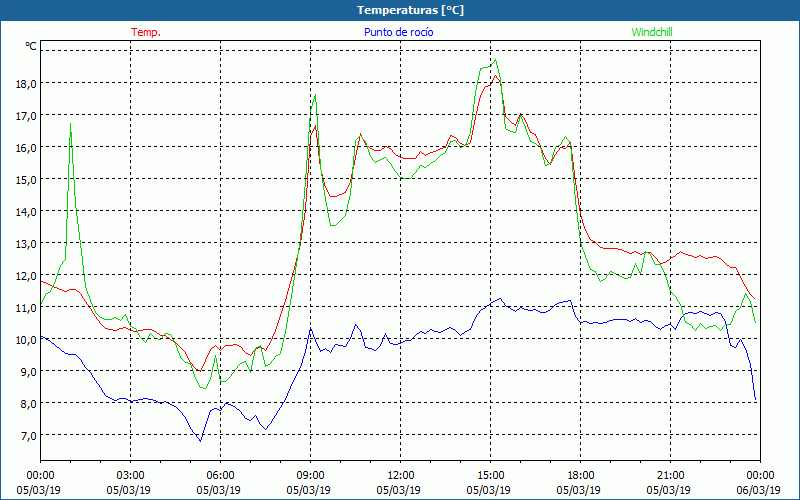Screen dimensions: 800x500
Task: Click the 15,0 y-axis value
Action: point(27,180)
